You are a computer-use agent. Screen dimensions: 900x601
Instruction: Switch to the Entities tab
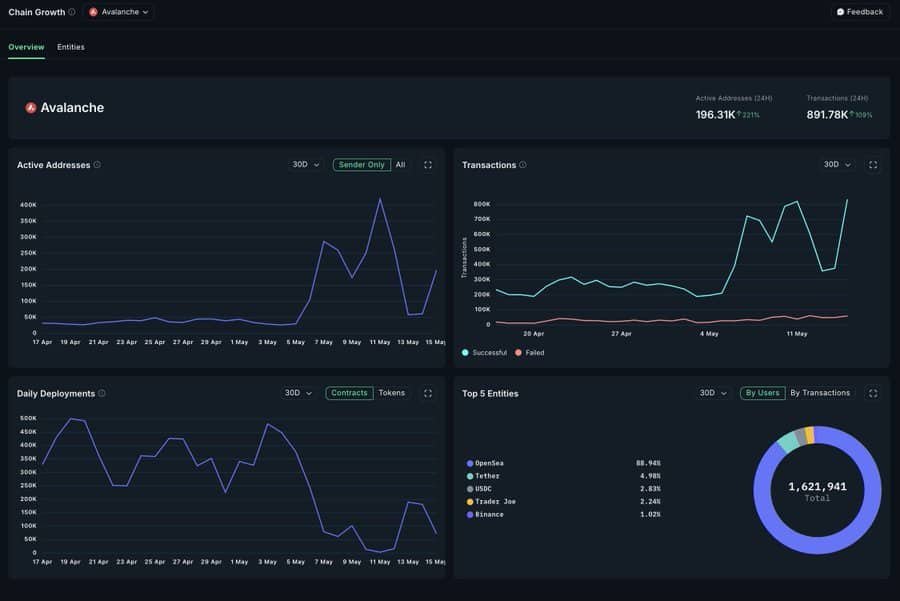pos(71,47)
